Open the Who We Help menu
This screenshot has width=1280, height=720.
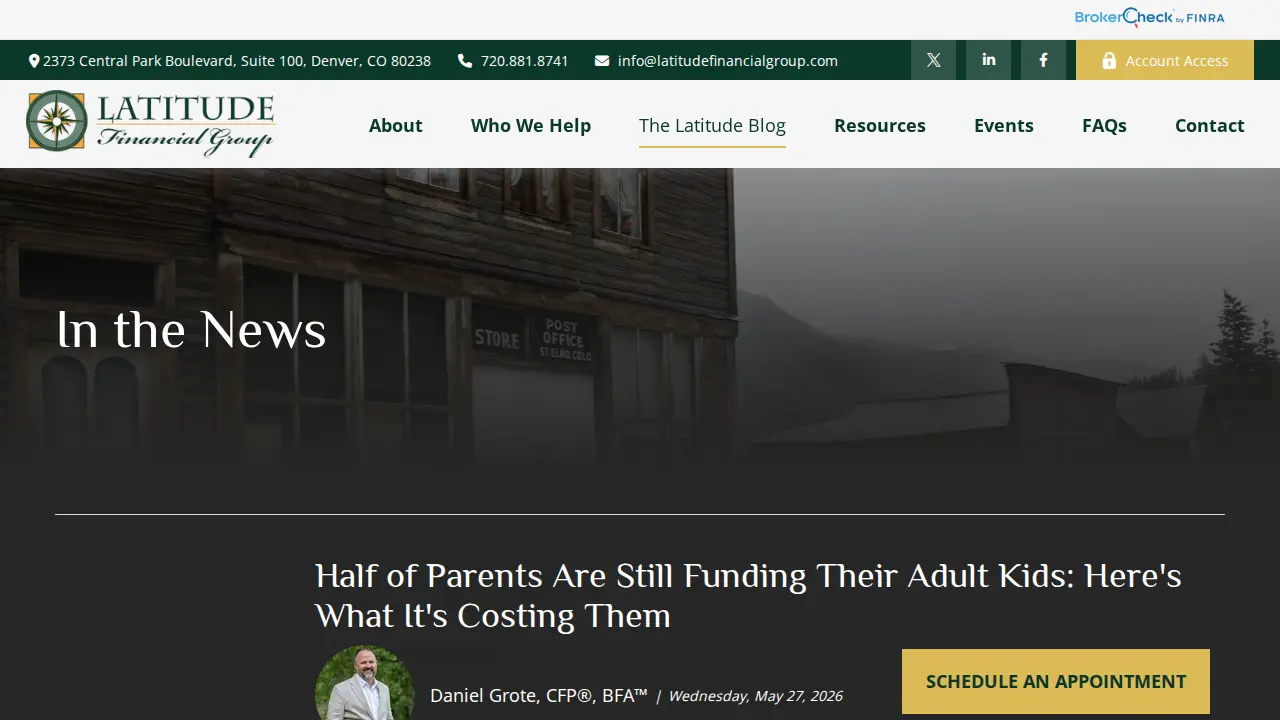tap(531, 125)
